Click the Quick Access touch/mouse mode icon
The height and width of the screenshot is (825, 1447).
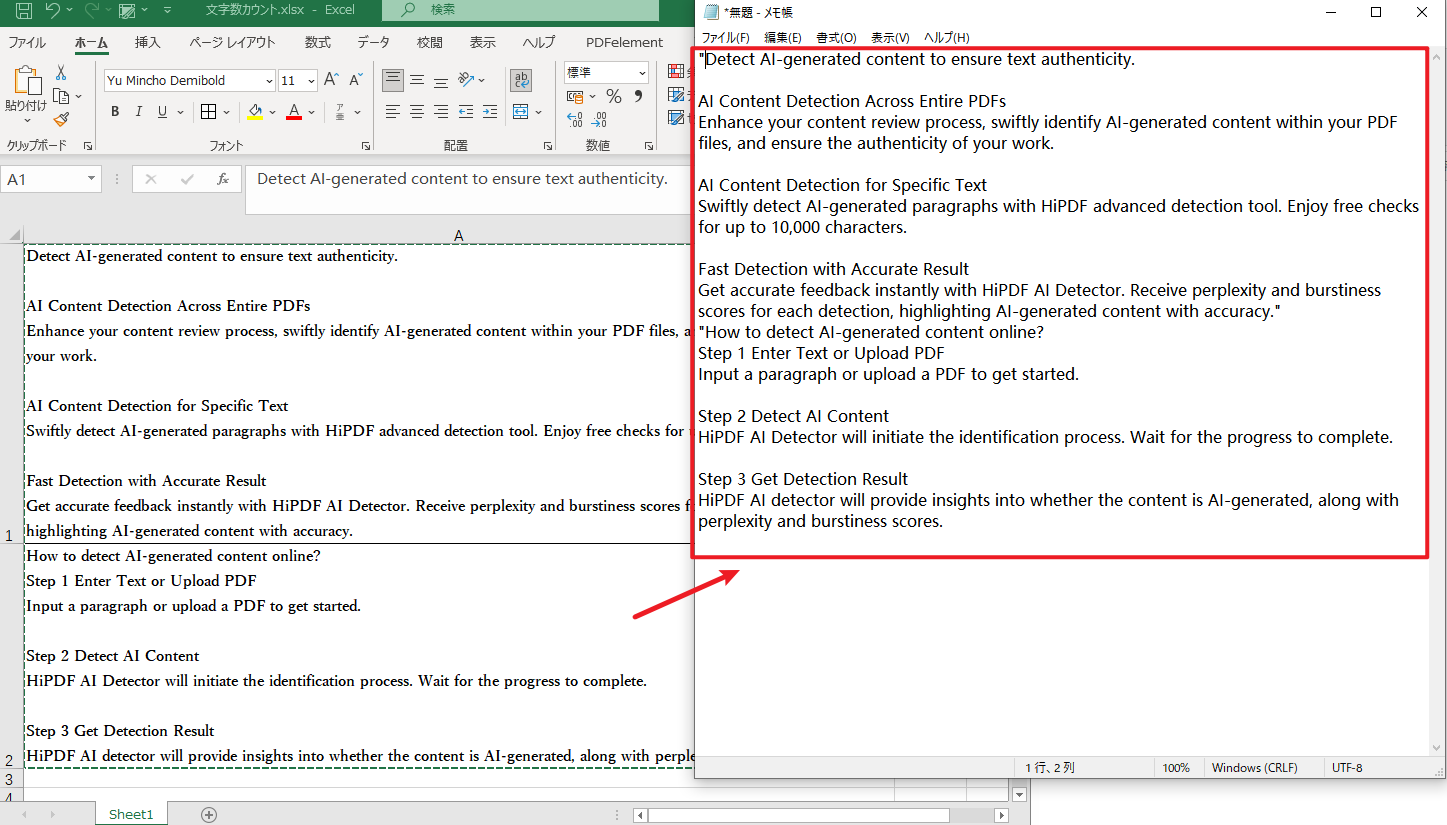pos(127,11)
